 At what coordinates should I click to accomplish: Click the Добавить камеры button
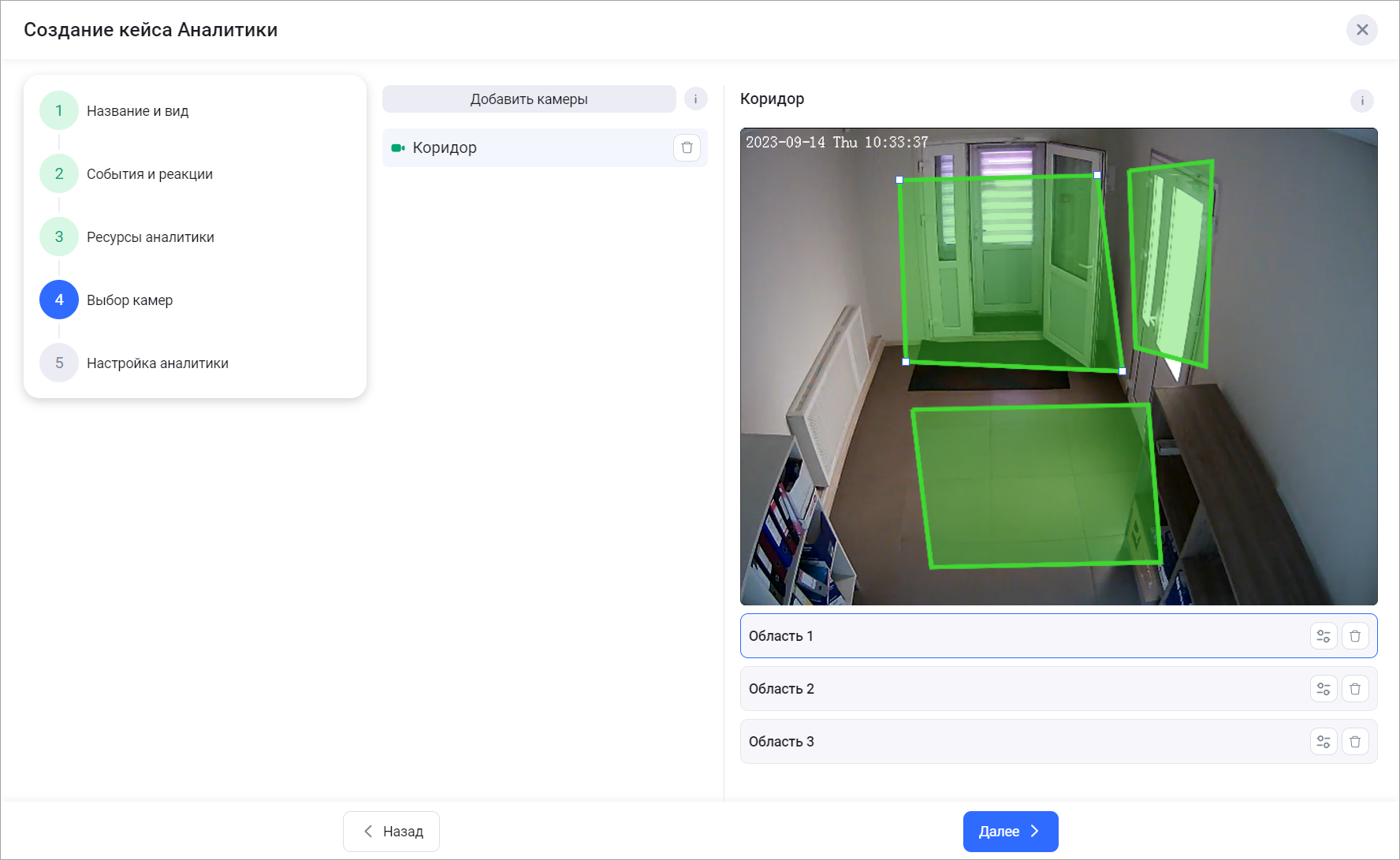click(529, 99)
